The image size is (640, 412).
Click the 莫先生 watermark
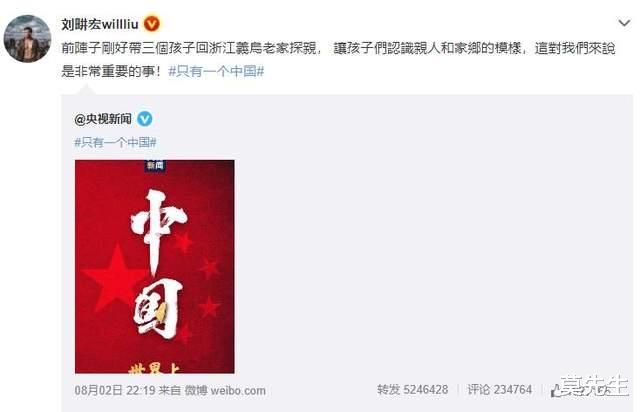click(594, 385)
